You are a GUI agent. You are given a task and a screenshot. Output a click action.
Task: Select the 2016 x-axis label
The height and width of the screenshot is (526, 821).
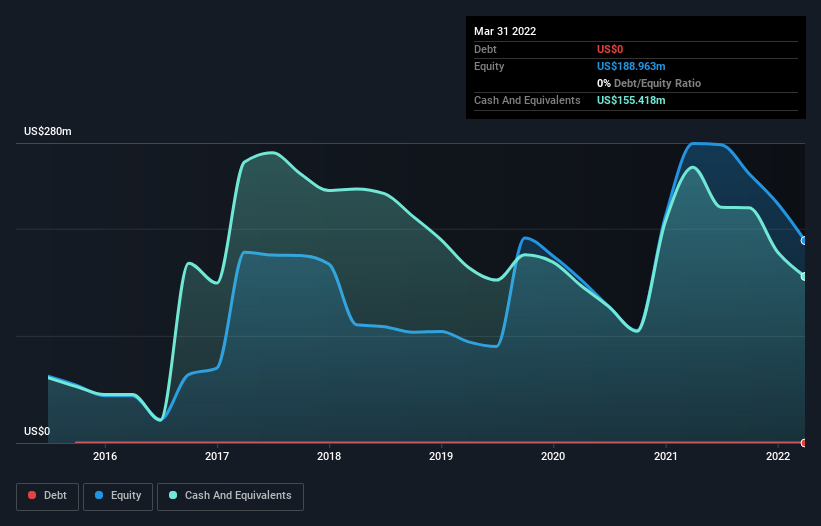pos(105,456)
